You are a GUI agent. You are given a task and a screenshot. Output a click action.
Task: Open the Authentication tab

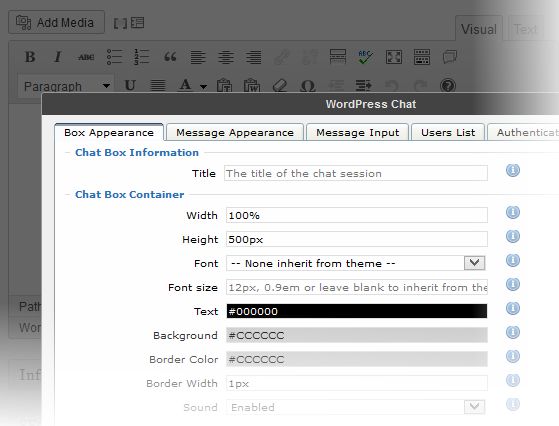click(x=523, y=133)
